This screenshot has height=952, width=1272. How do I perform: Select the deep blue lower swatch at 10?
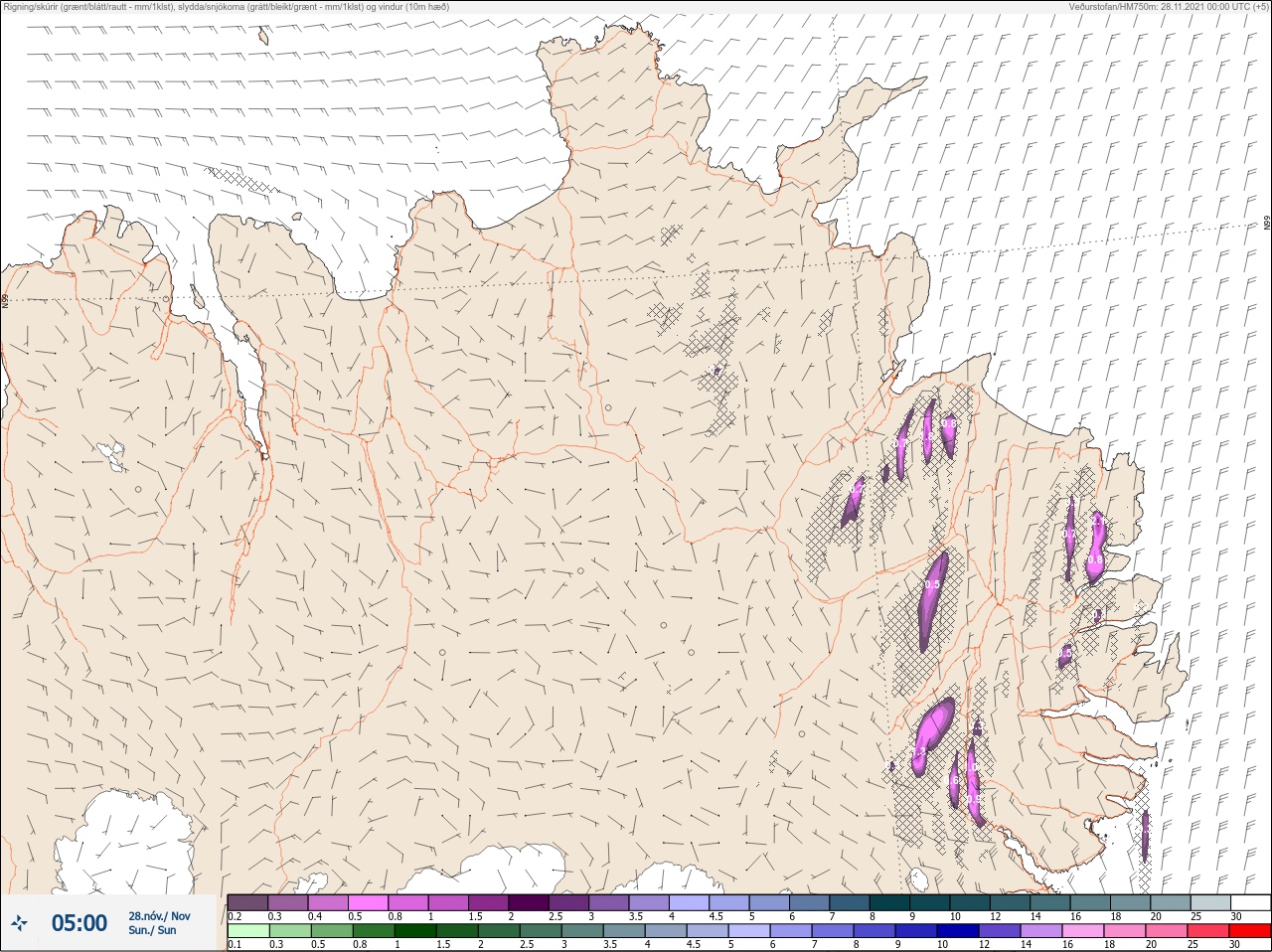pyautogui.click(x=957, y=931)
